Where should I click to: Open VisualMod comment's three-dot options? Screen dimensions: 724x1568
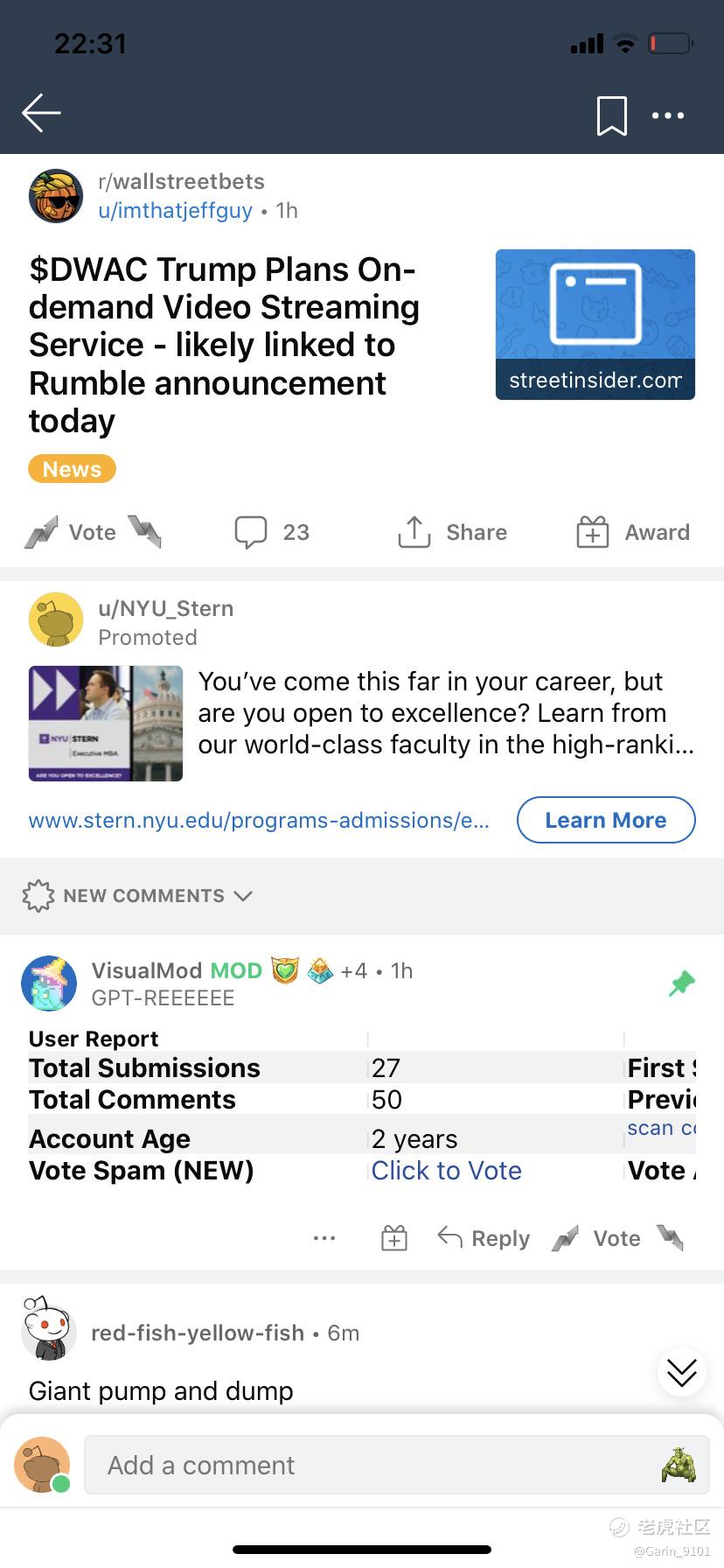(324, 1238)
